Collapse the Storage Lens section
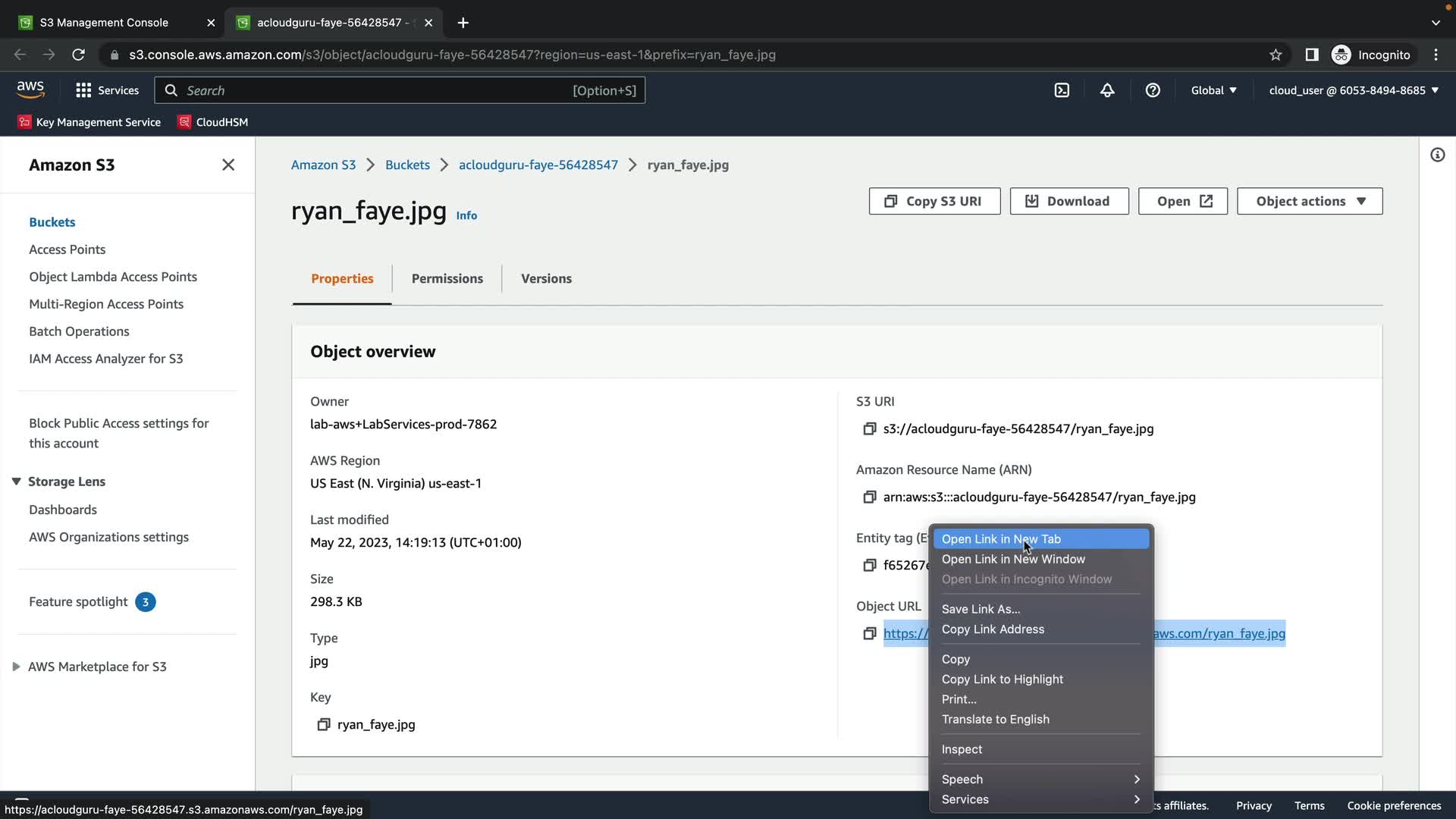 pyautogui.click(x=16, y=482)
